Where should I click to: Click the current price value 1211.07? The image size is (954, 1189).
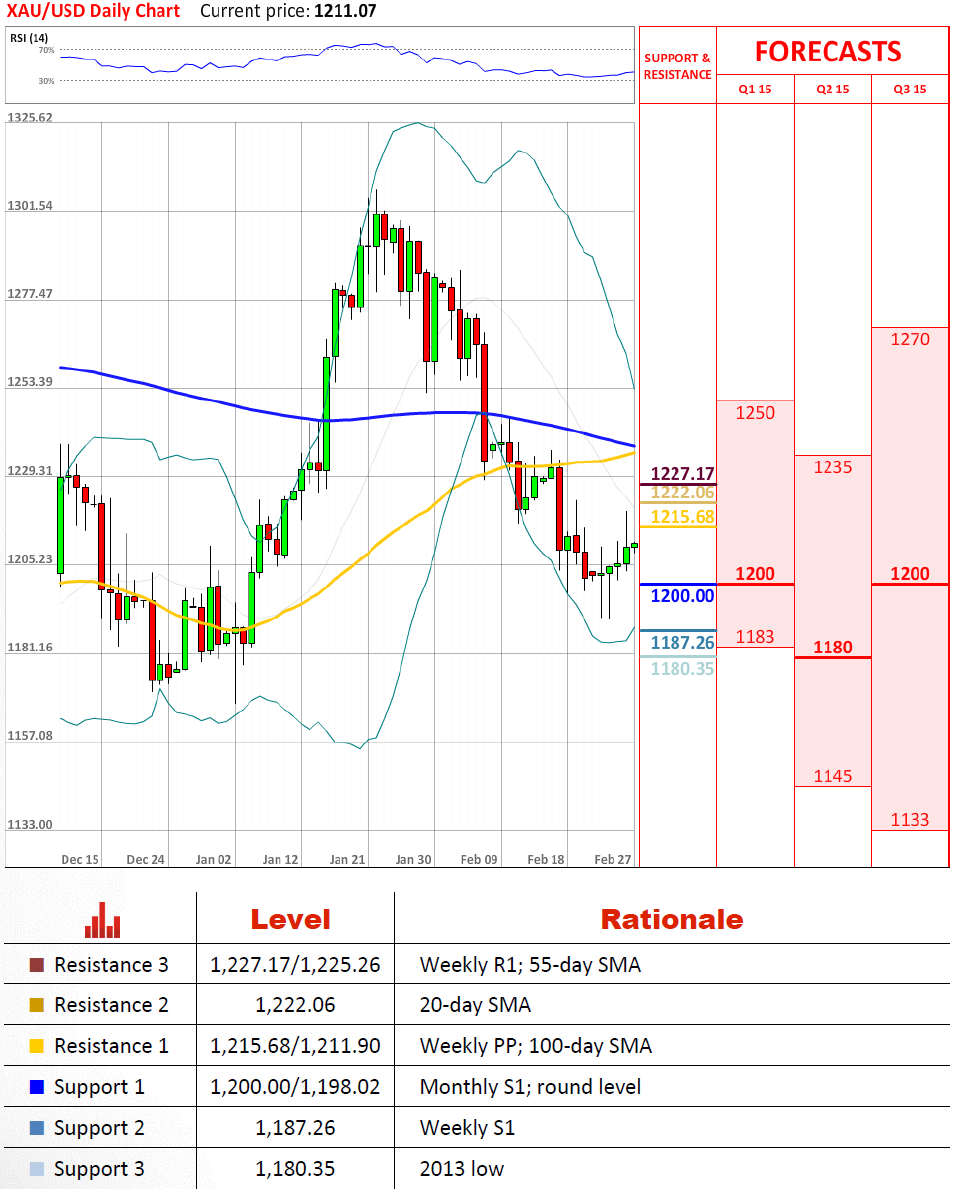click(345, 11)
